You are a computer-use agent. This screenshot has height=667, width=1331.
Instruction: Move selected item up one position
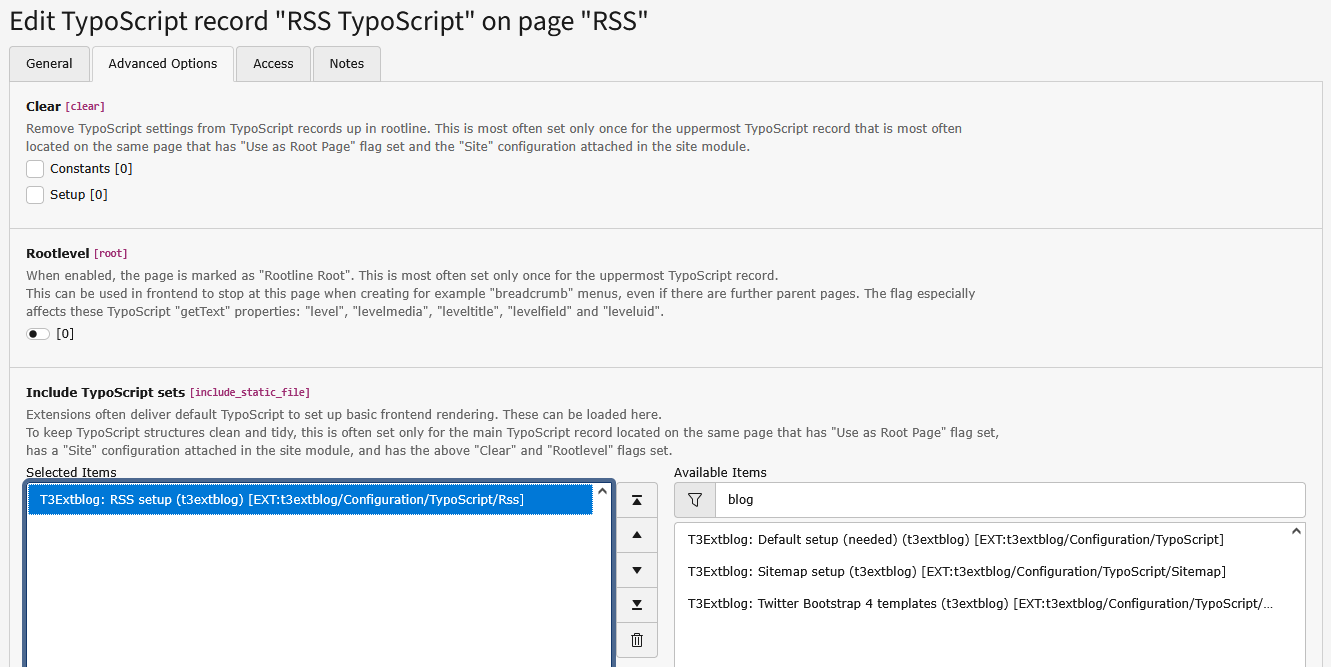pos(637,535)
